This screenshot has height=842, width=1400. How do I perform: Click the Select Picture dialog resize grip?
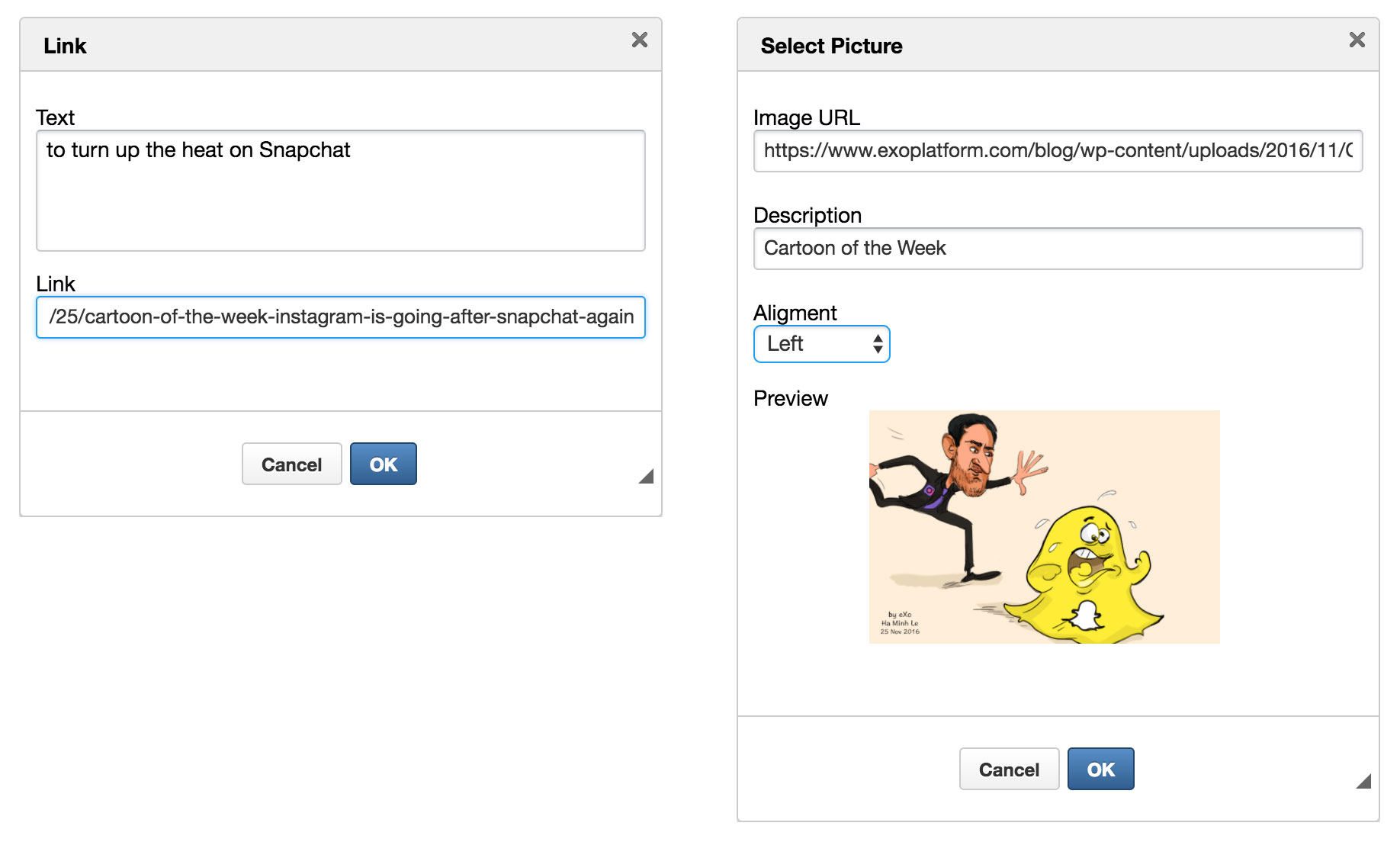point(1364,781)
